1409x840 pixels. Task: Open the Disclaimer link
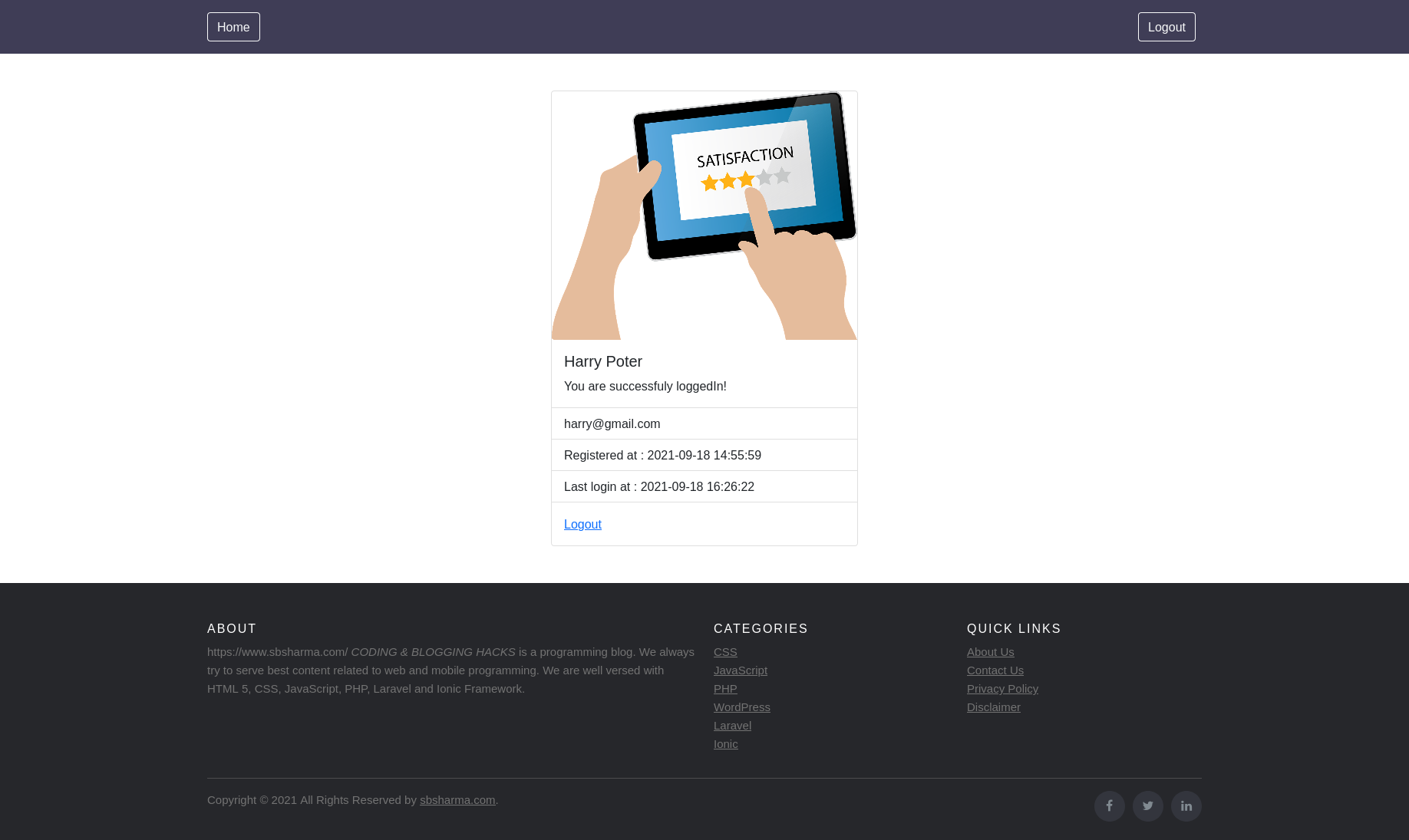(x=993, y=707)
